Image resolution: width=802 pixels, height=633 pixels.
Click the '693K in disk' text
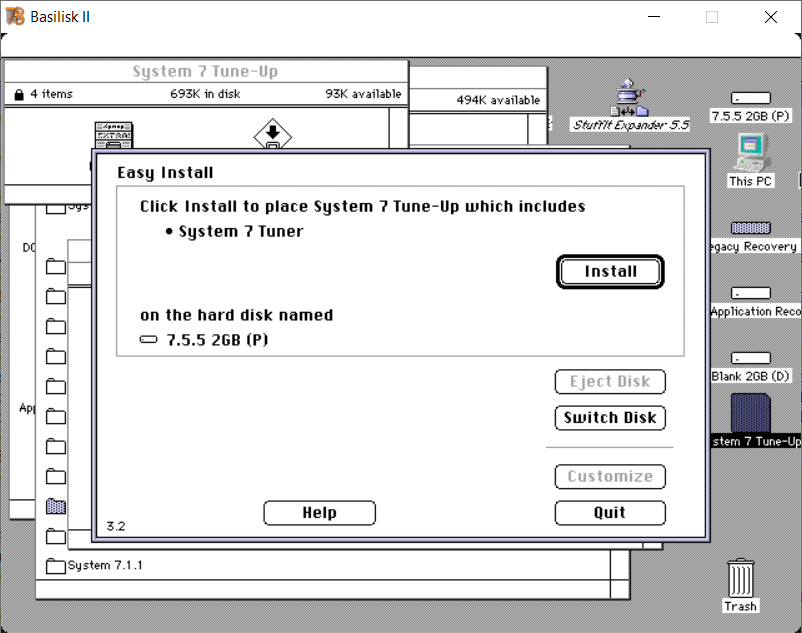tap(205, 94)
